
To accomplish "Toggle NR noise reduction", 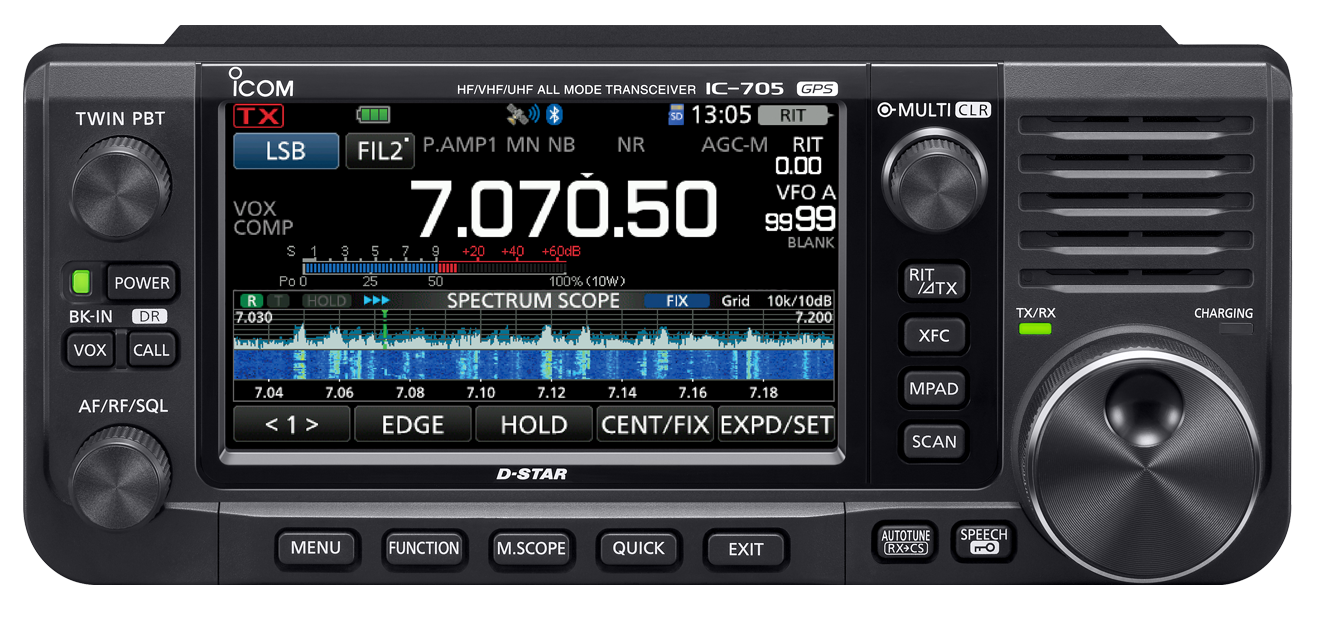I will point(630,145).
